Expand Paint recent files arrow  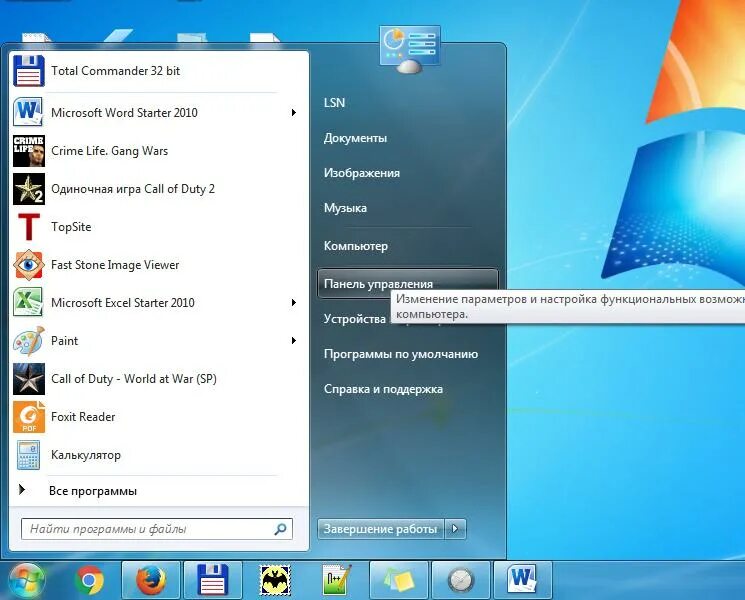click(x=294, y=341)
